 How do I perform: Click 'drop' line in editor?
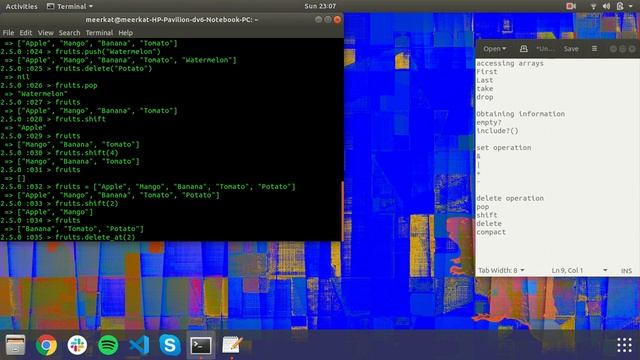point(484,97)
